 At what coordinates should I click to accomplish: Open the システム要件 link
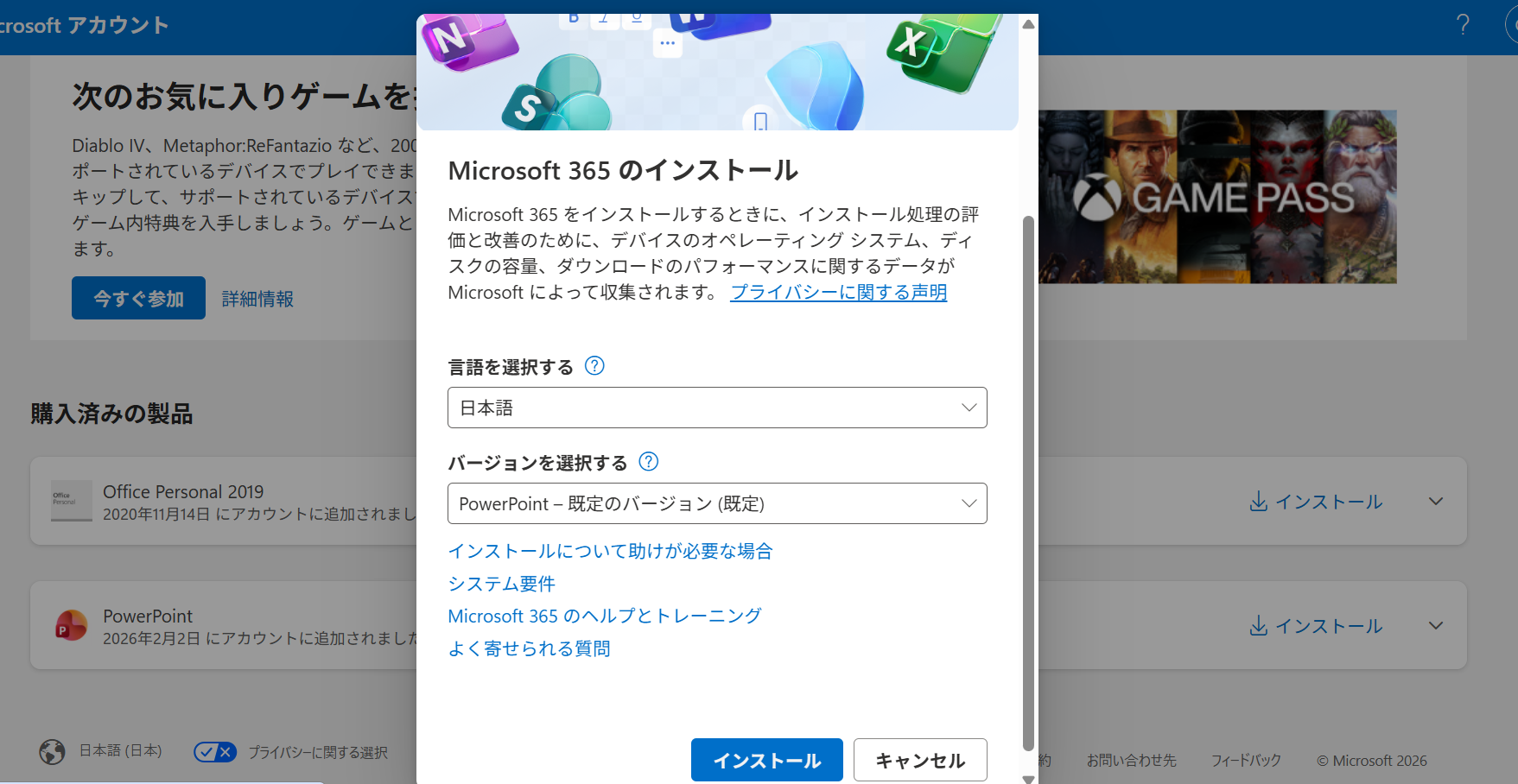tap(501, 584)
